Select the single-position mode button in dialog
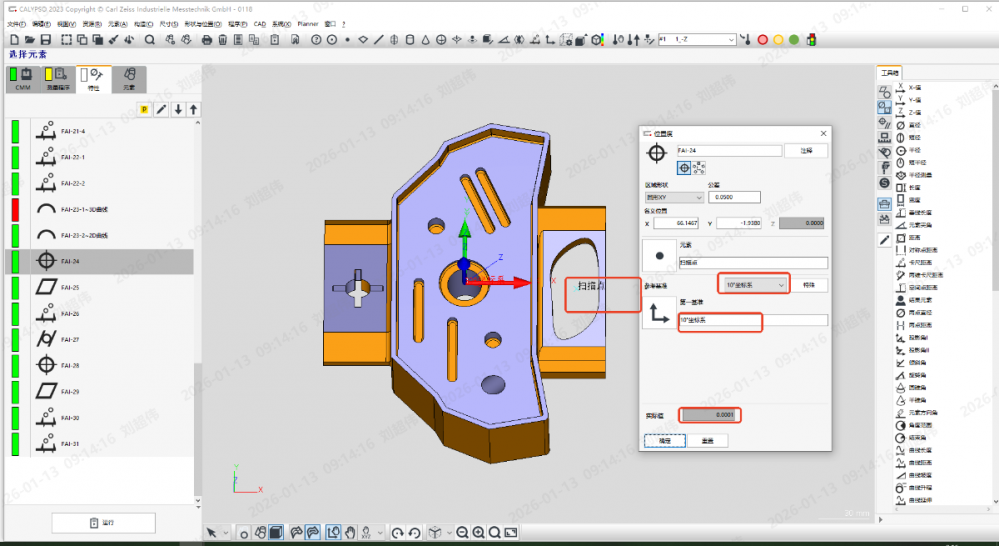999x546 pixels. (684, 168)
